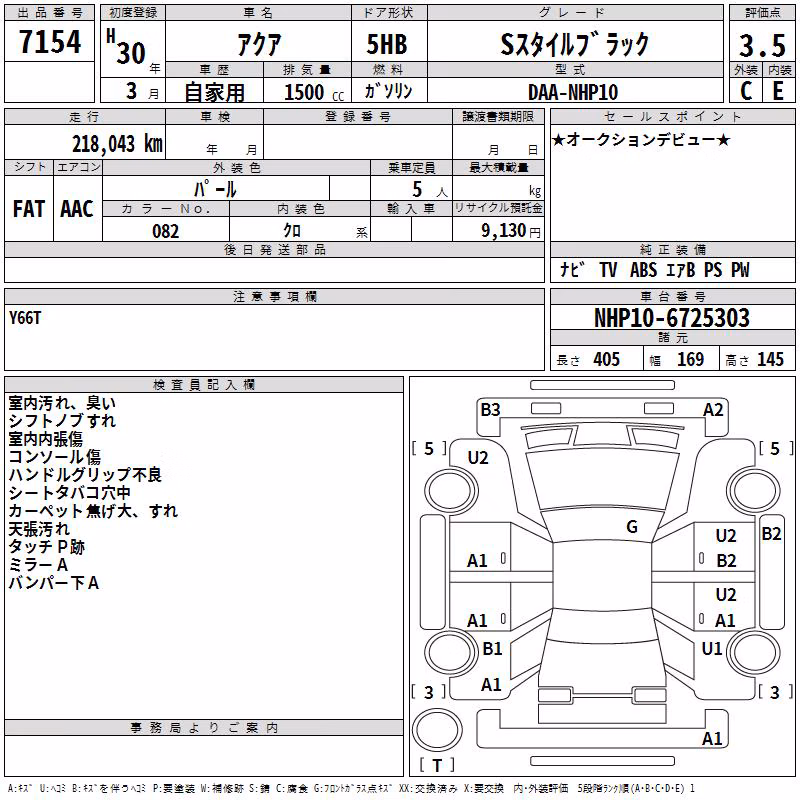Click the car name アクア
The image size is (800, 800).
pyautogui.click(x=259, y=44)
